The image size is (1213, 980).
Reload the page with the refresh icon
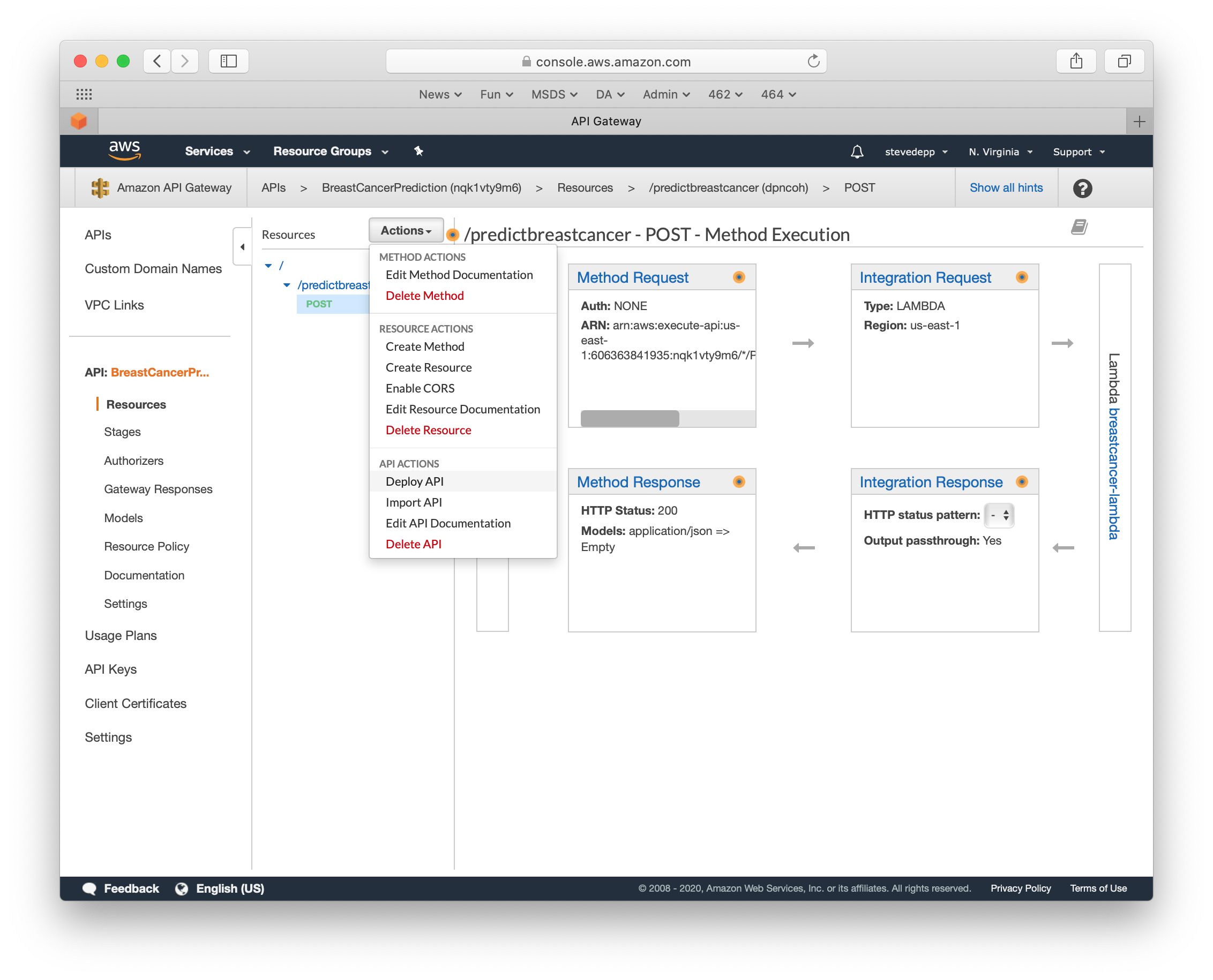pyautogui.click(x=813, y=61)
